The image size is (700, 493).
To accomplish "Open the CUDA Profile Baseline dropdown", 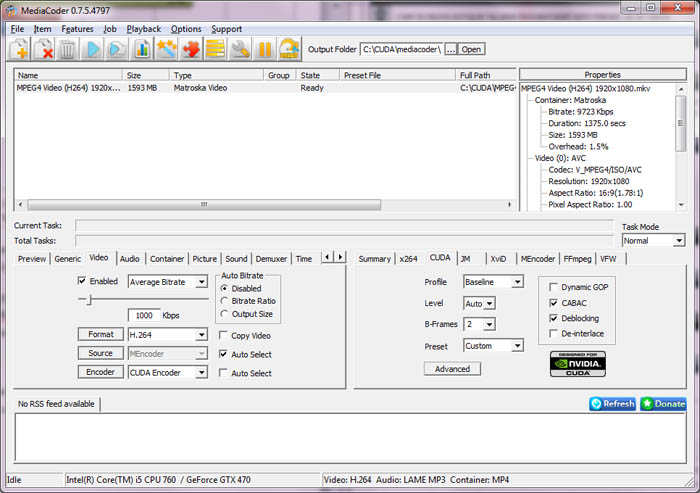I will [517, 282].
